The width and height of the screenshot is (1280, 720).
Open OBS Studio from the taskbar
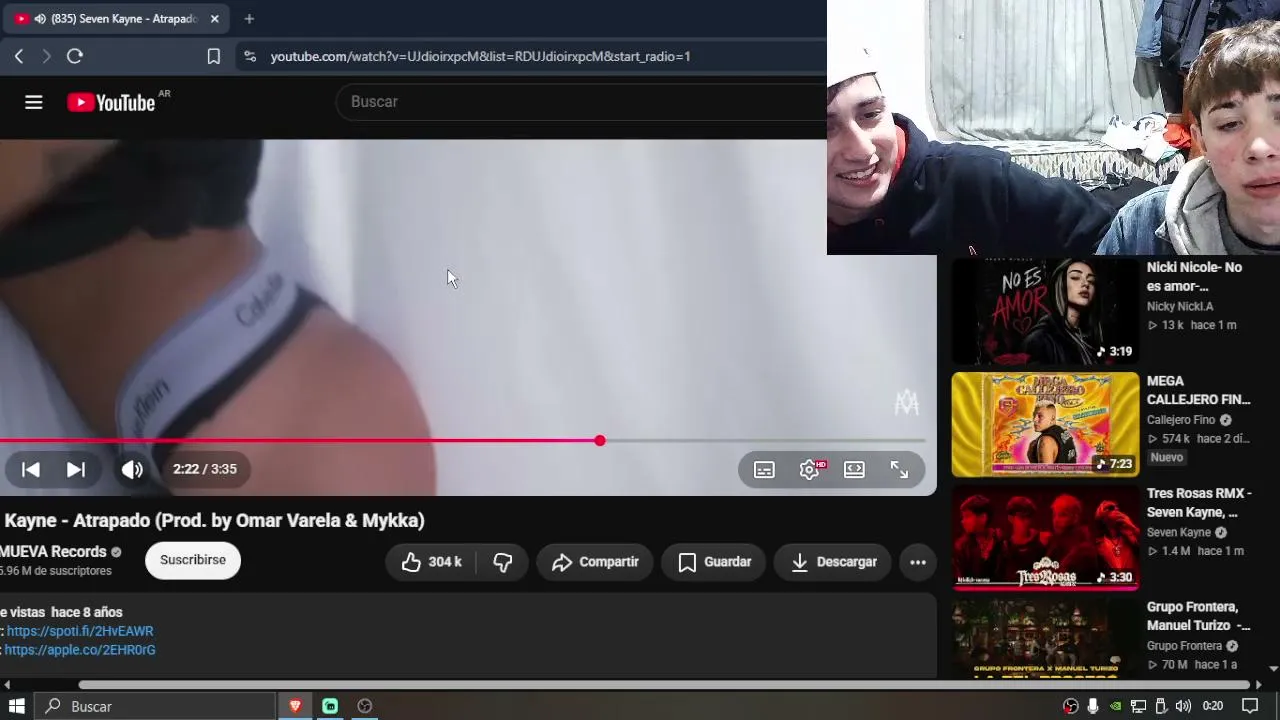[365, 706]
